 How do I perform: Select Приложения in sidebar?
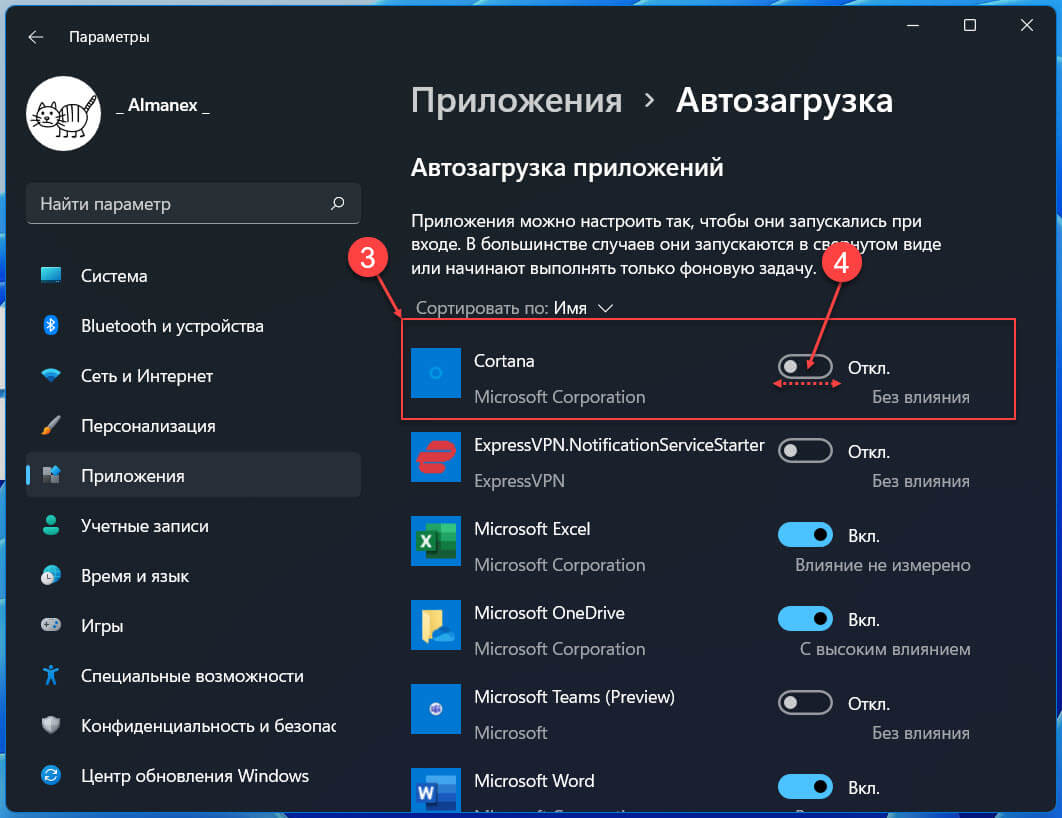pos(193,475)
